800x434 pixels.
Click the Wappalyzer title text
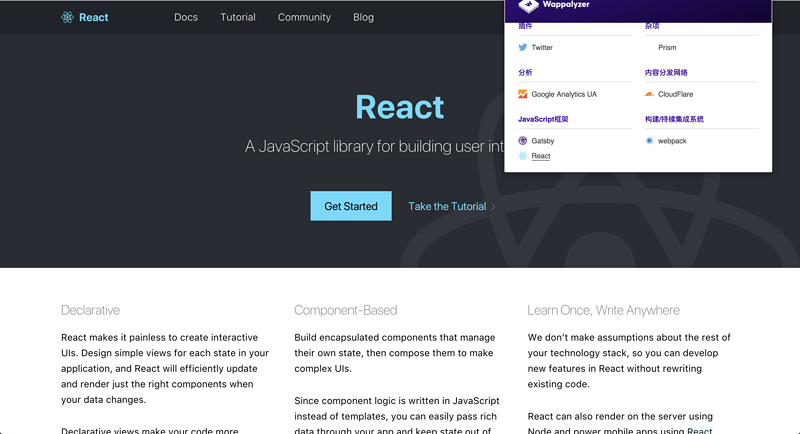[566, 5]
